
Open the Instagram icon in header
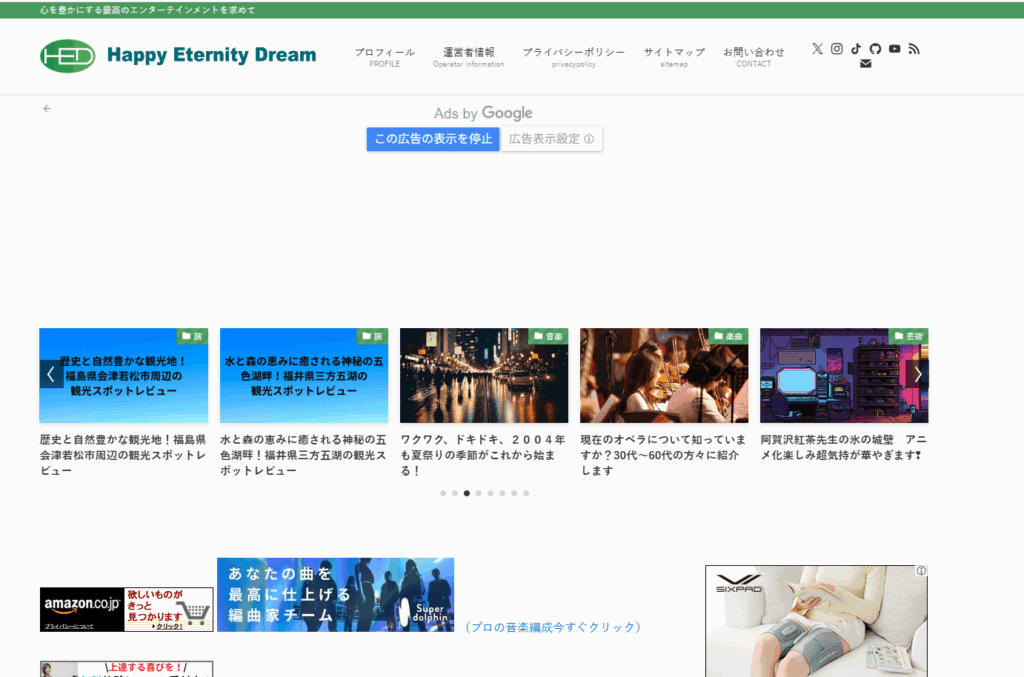click(837, 49)
